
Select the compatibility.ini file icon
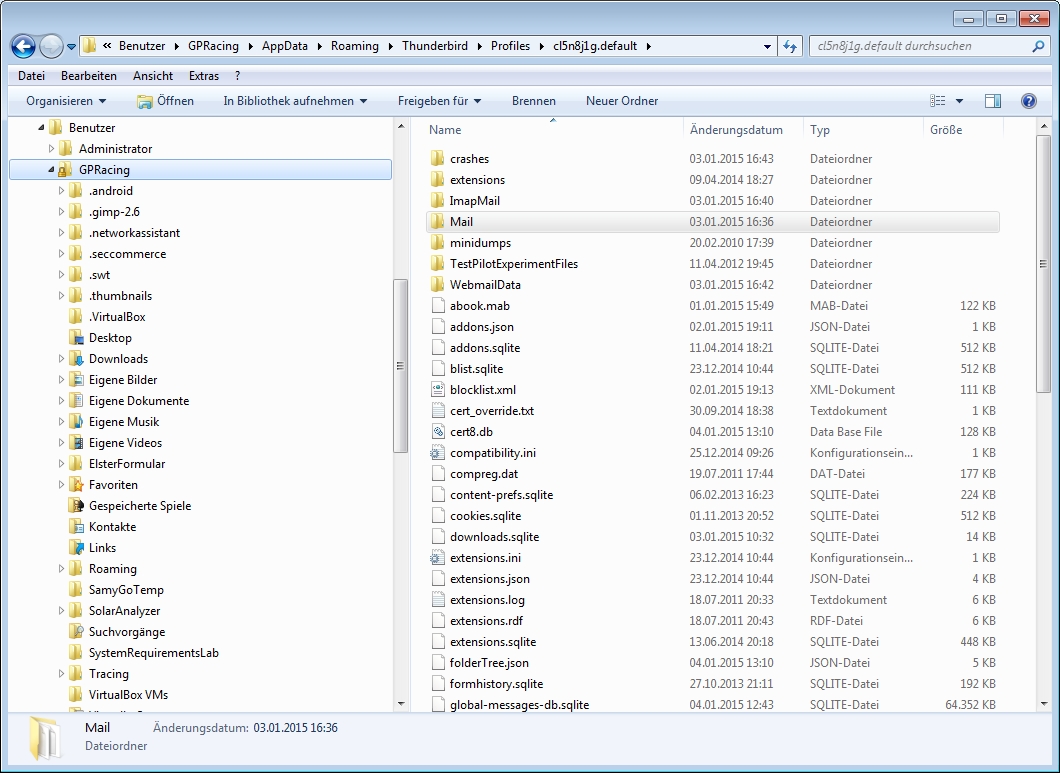(437, 453)
